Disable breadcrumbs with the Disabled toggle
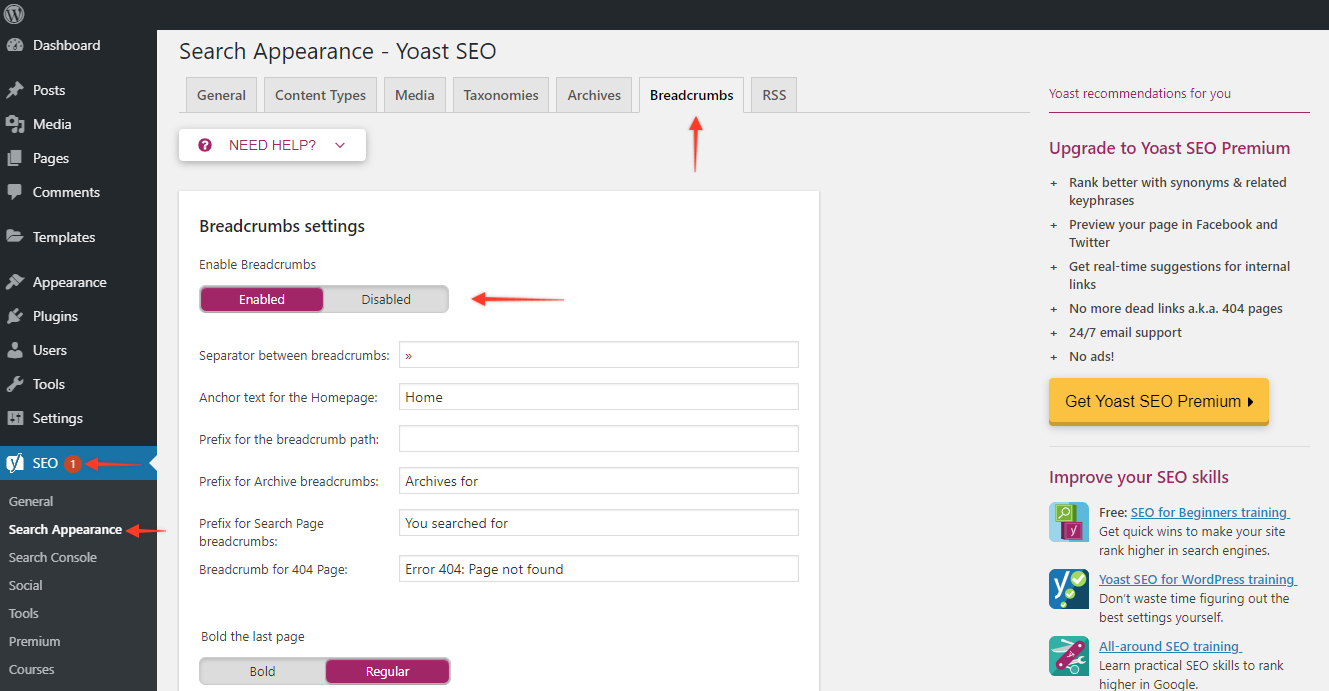Viewport: 1329px width, 691px height. click(x=386, y=298)
